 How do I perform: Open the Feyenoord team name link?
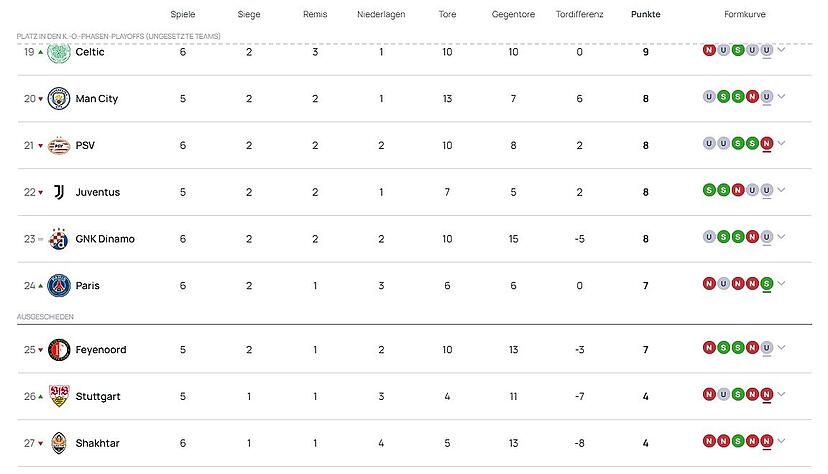point(101,350)
